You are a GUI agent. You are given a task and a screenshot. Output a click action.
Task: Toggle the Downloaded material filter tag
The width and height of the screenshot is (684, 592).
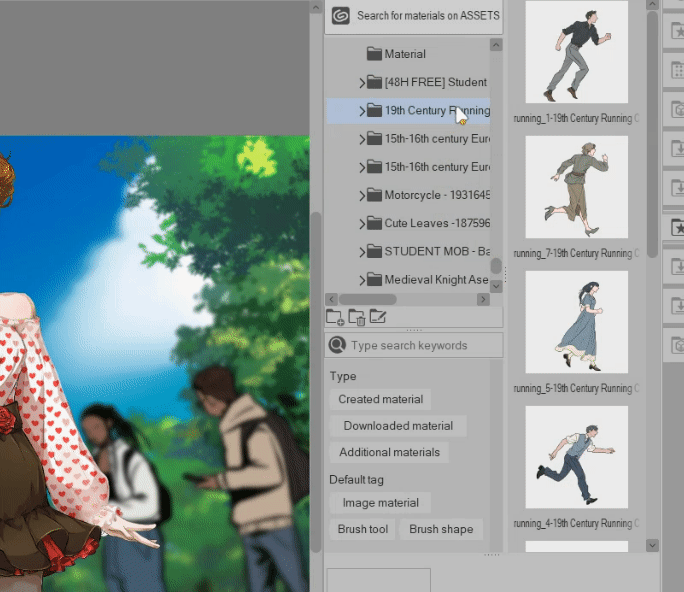(398, 426)
